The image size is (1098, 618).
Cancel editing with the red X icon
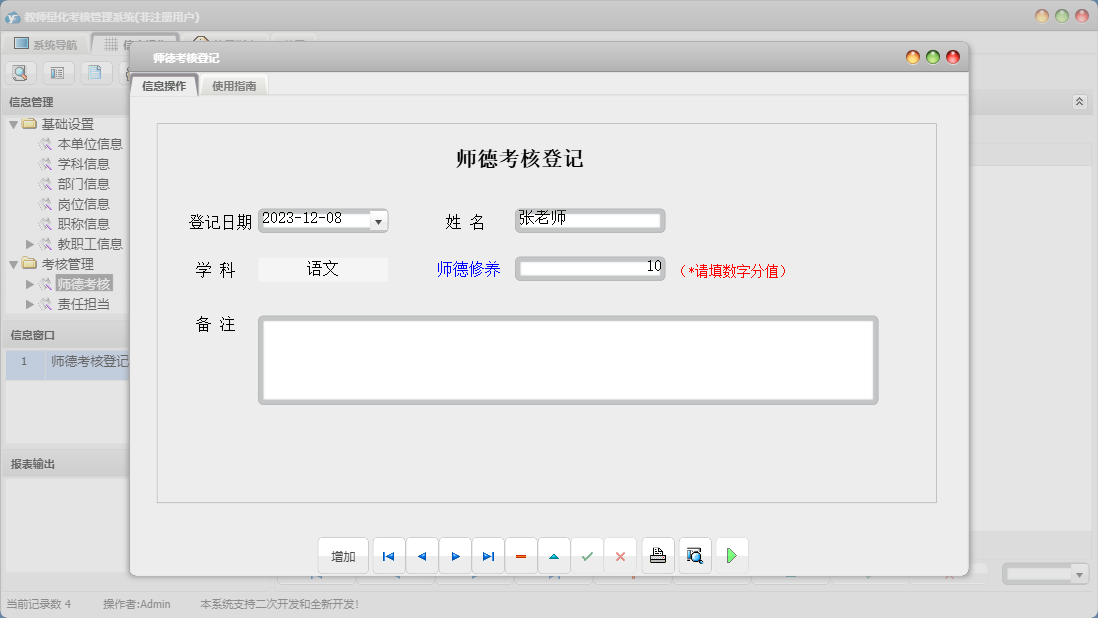click(620, 555)
